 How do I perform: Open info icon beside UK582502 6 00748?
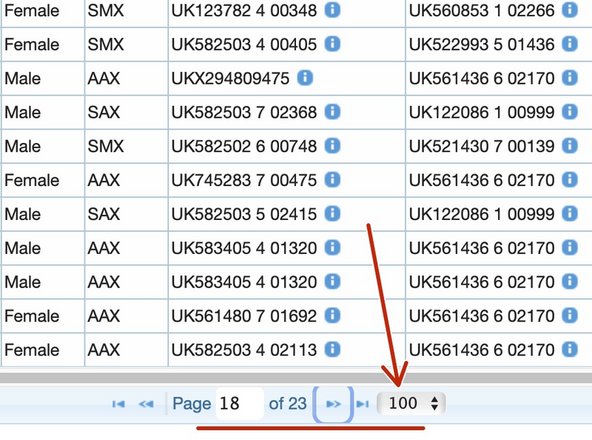[333, 146]
